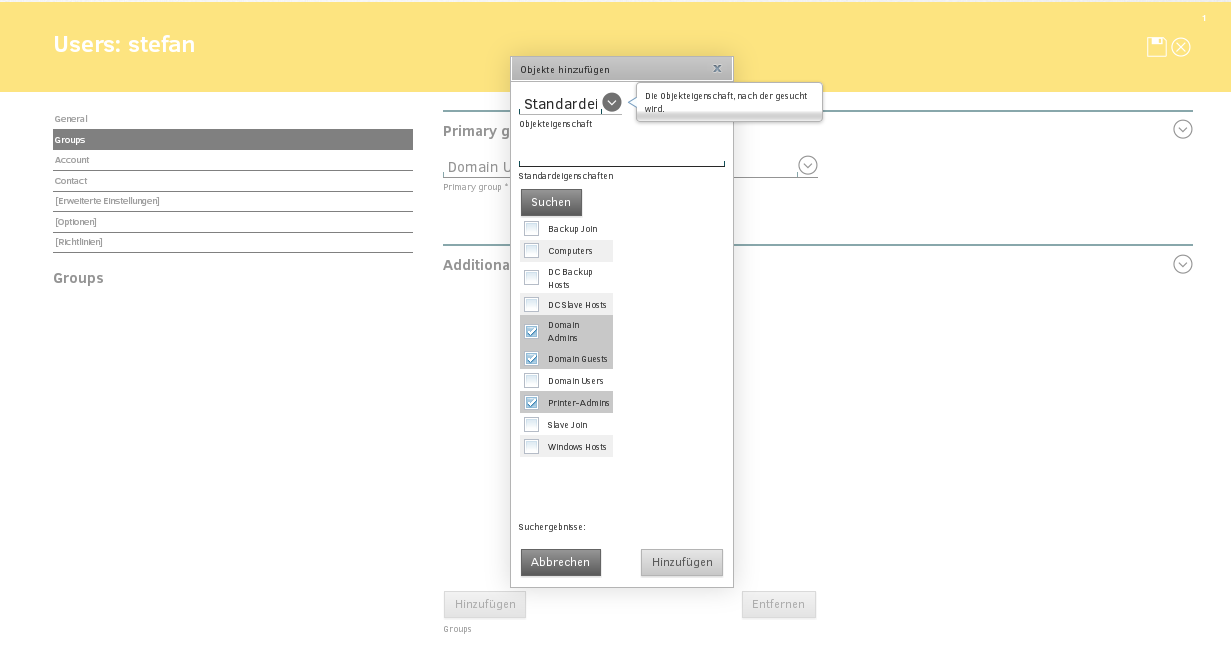Screen dimensions: 1231x660
Task: Collapse the Primary group section
Action: pos(1183,129)
